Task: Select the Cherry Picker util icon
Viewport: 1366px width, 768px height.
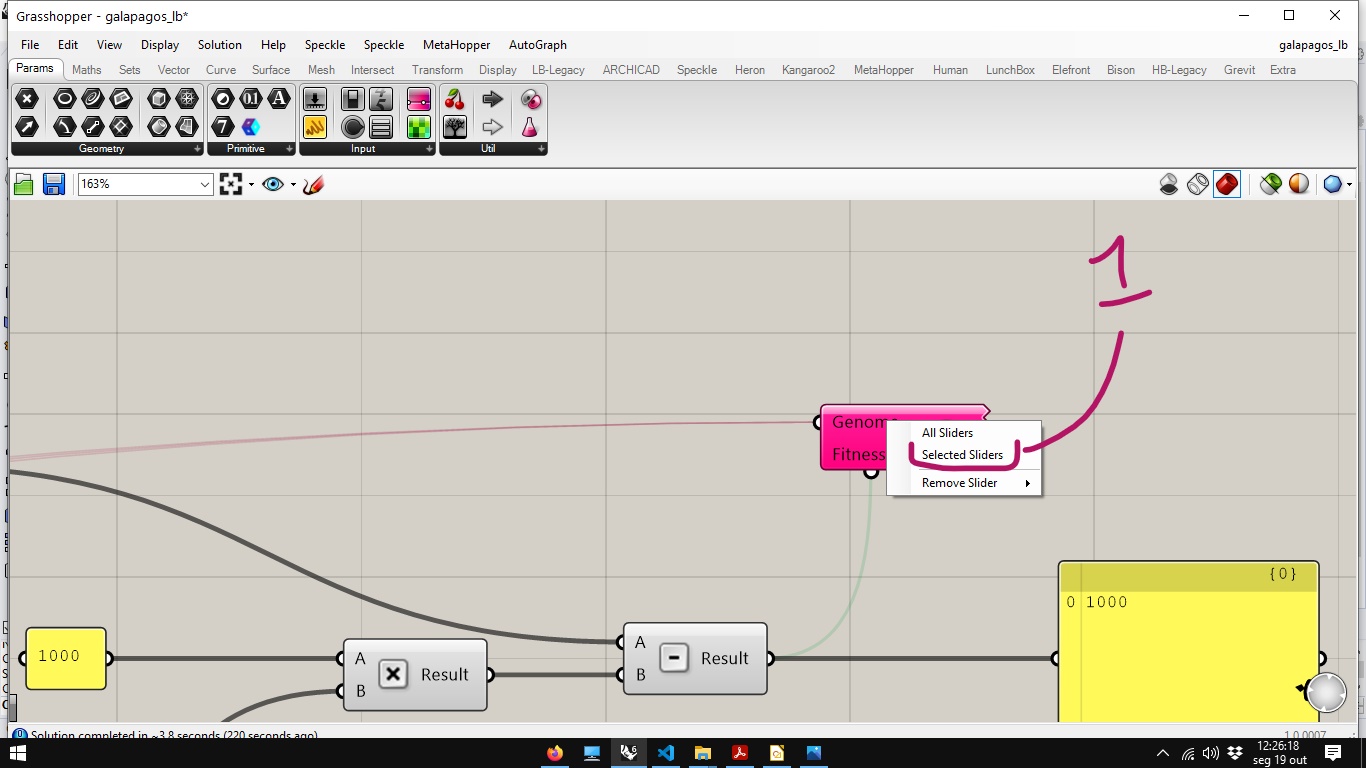Action: 455,98
